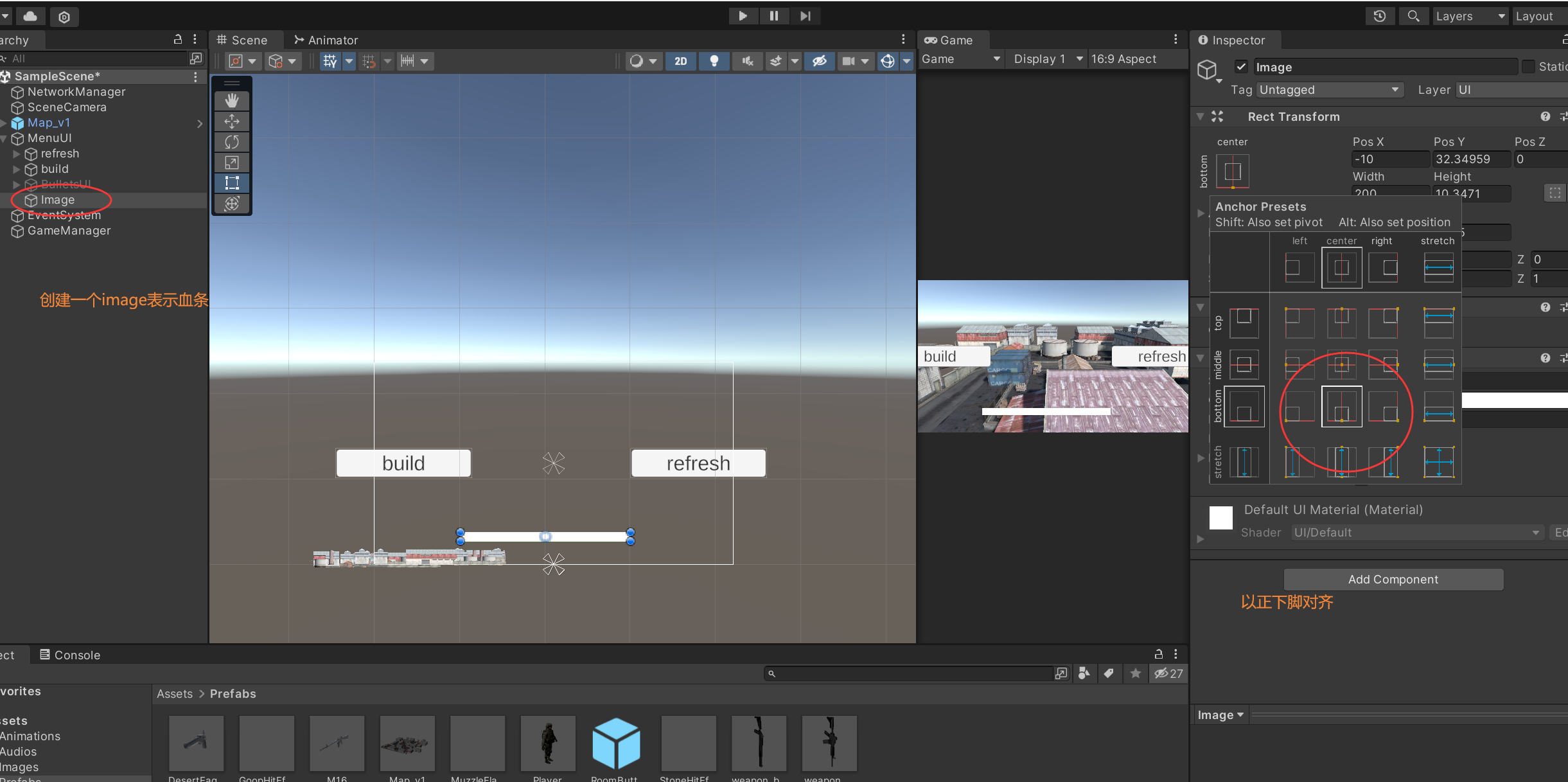Open the Layout dropdown

(1540, 16)
